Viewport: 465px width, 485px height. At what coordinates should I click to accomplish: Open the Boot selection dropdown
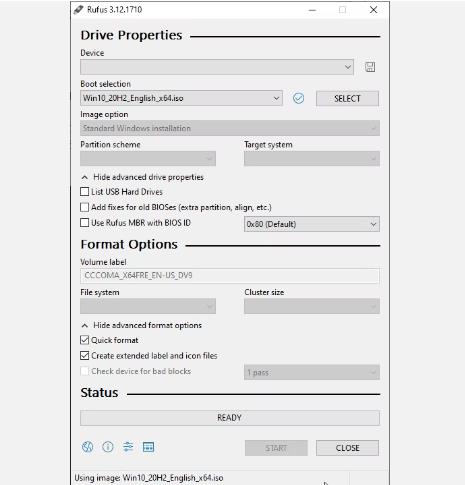coord(181,98)
